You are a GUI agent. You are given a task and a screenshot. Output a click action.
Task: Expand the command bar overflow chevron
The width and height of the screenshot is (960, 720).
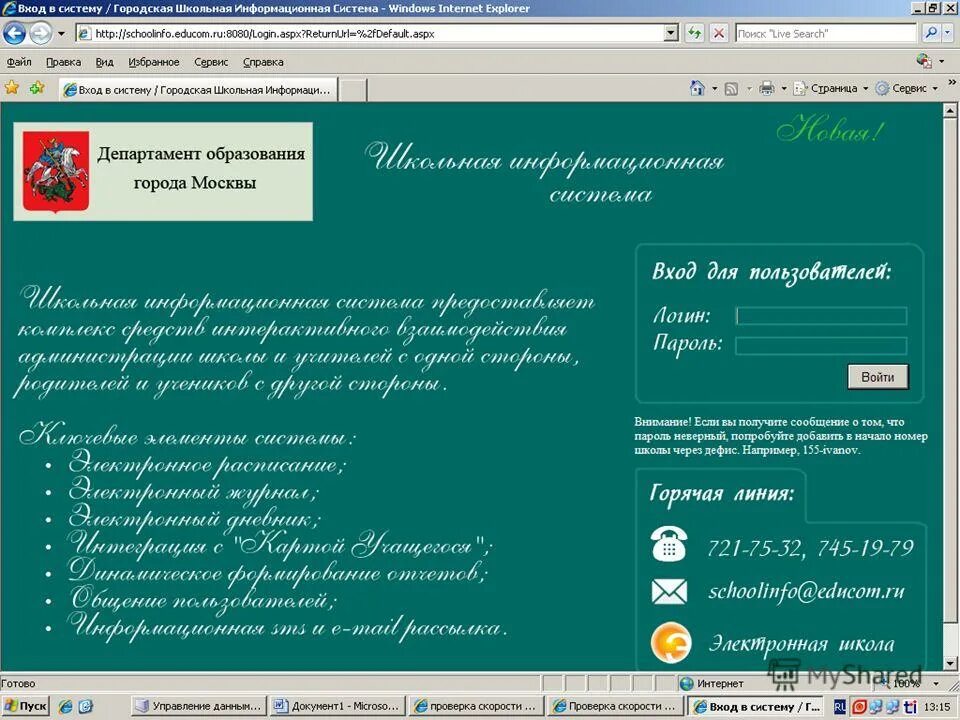(951, 81)
